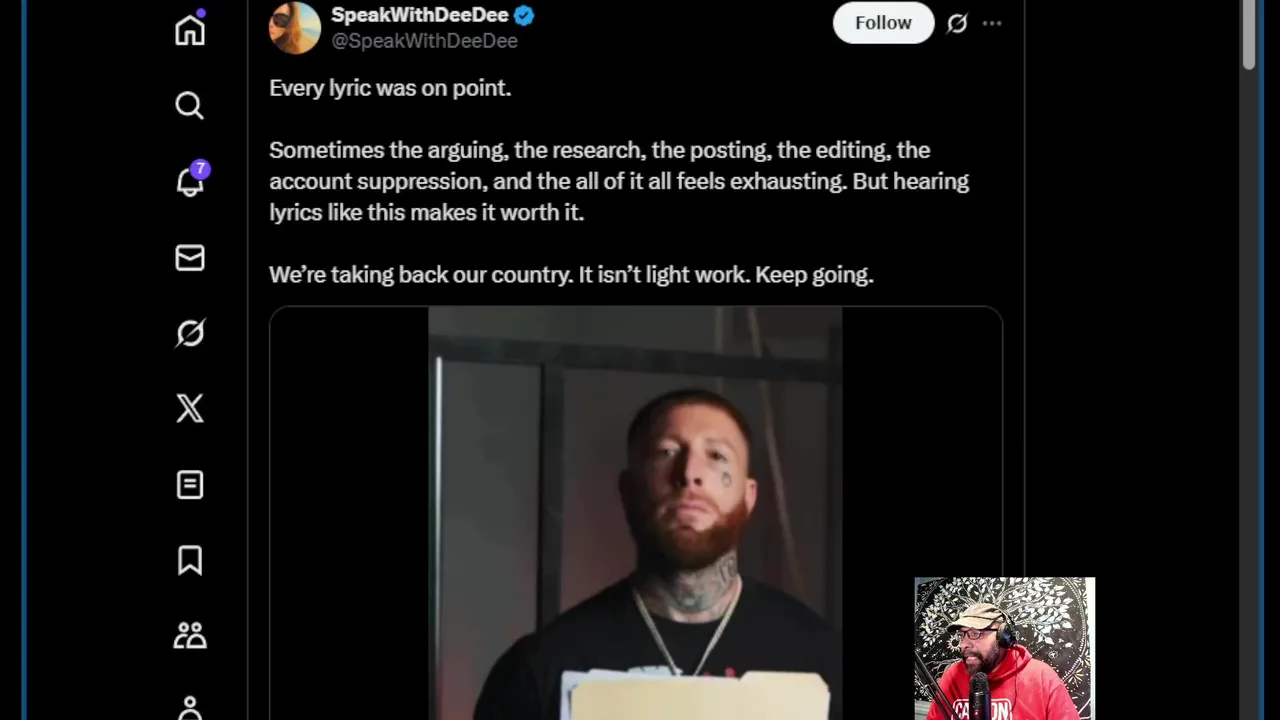Image resolution: width=1280 pixels, height=720 pixels.
Task: Open the Explore search icon
Action: tap(189, 105)
